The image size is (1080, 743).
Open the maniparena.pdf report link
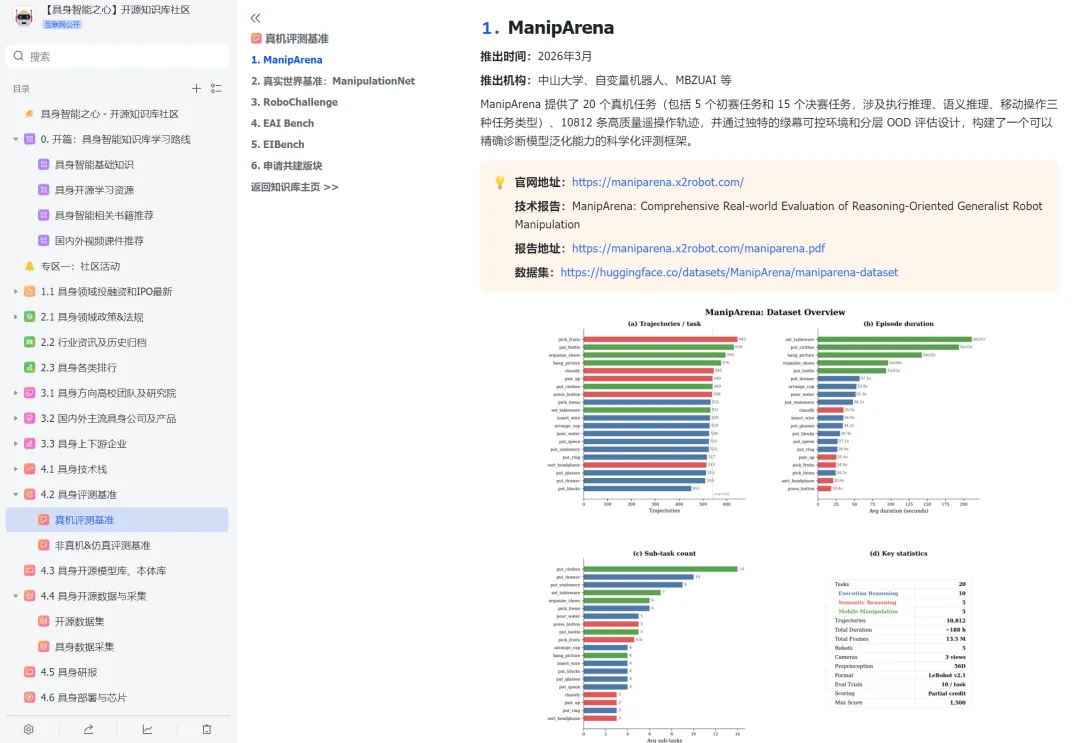[x=698, y=249]
